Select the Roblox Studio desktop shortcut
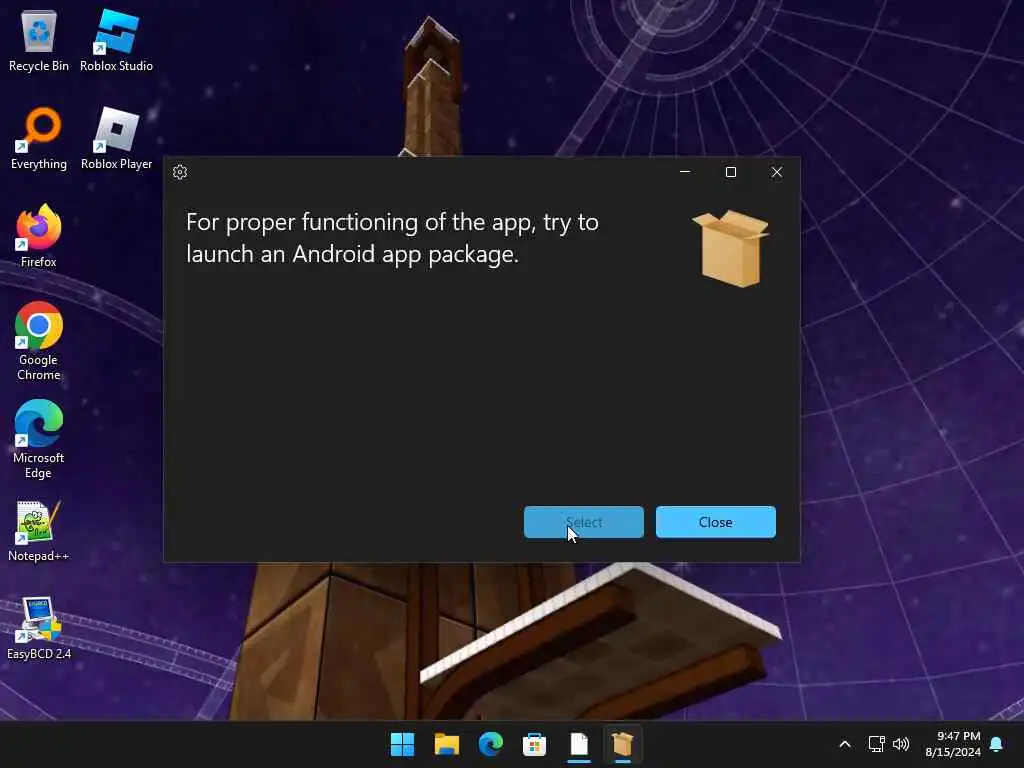Image resolution: width=1024 pixels, height=768 pixels. click(x=116, y=41)
